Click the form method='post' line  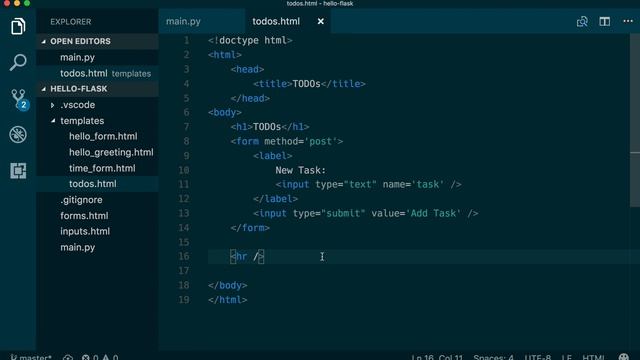[287, 141]
